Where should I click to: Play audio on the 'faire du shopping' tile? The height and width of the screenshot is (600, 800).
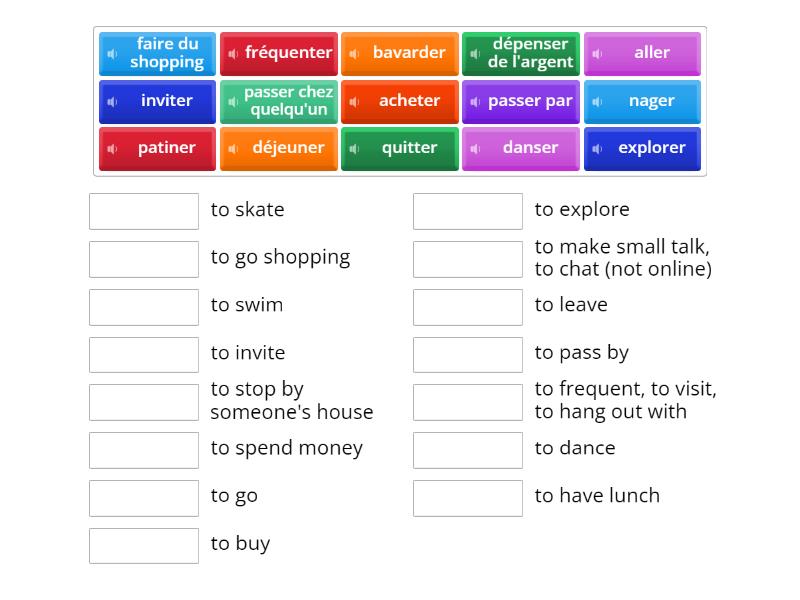(112, 54)
